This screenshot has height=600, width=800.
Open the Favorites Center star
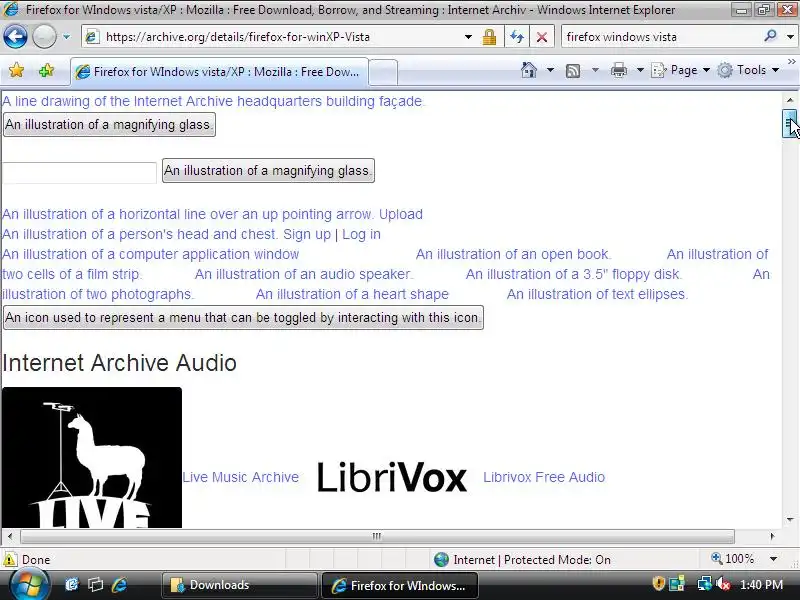[x=16, y=70]
